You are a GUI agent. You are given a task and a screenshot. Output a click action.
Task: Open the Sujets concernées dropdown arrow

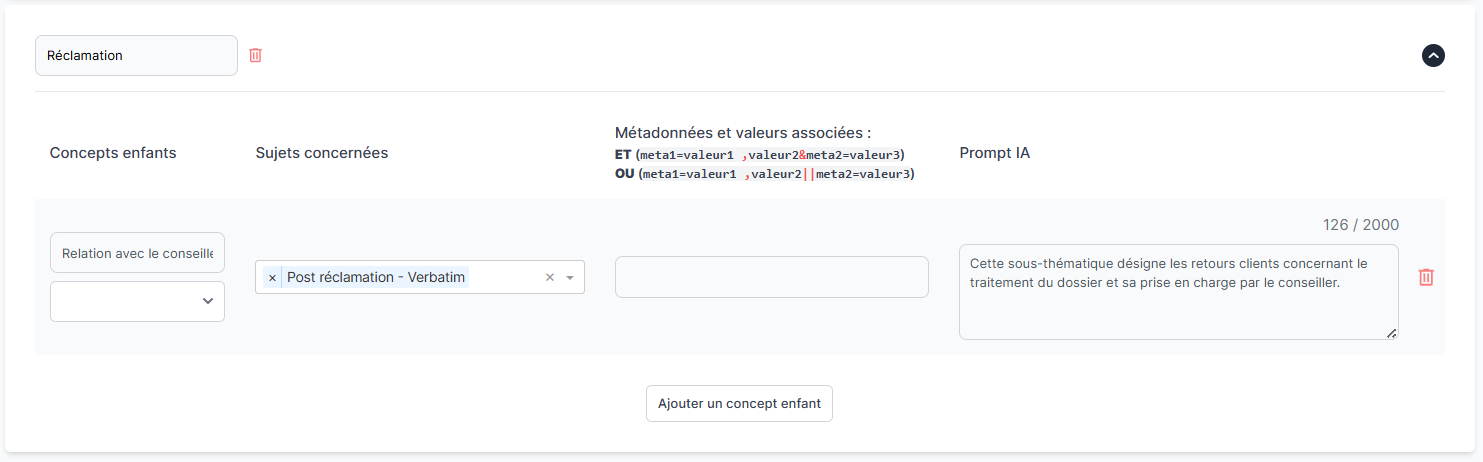(570, 277)
